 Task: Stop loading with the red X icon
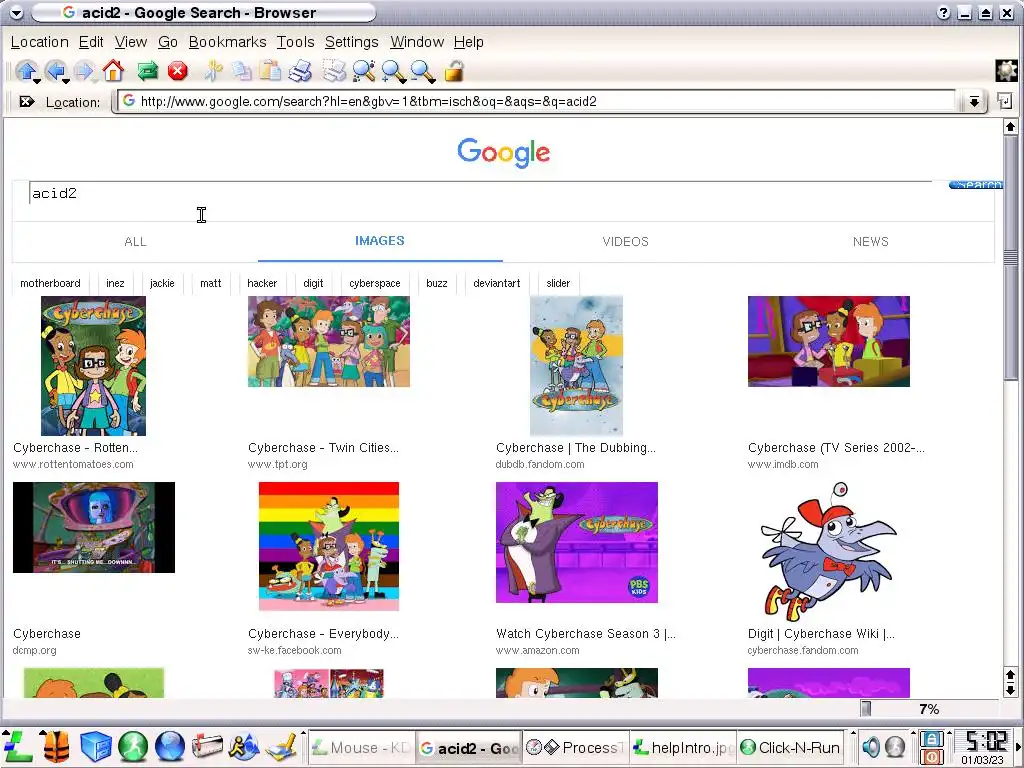click(178, 71)
